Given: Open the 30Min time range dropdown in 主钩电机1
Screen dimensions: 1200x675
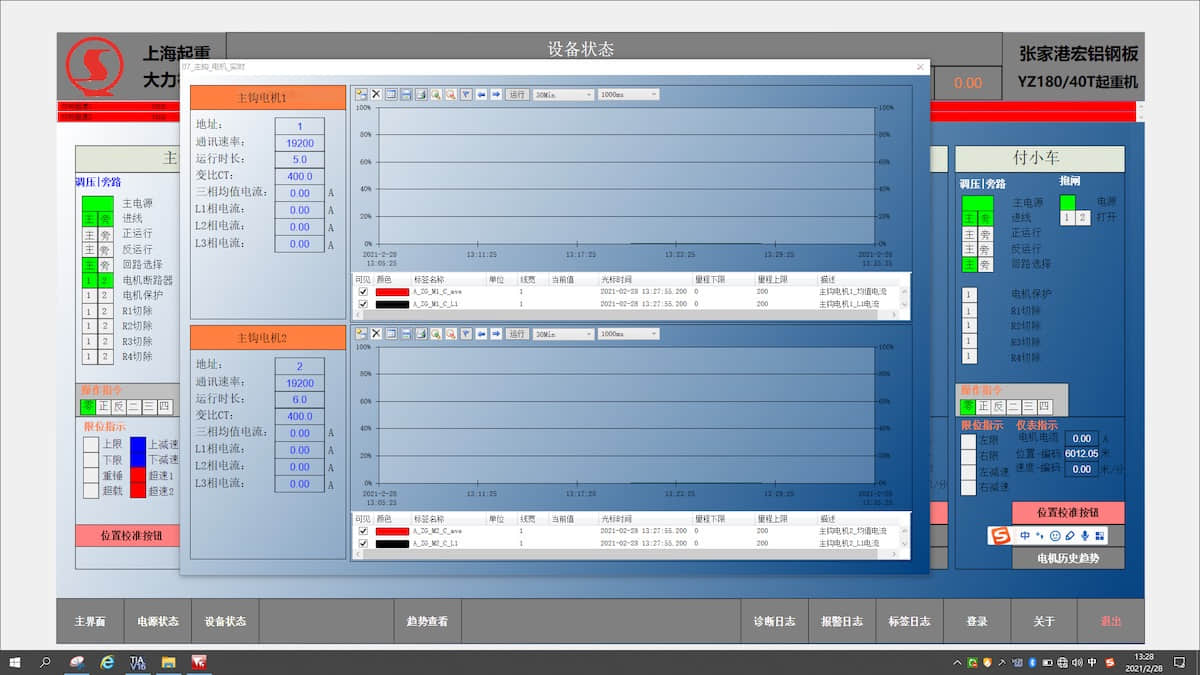Looking at the screenshot, I should click(562, 94).
